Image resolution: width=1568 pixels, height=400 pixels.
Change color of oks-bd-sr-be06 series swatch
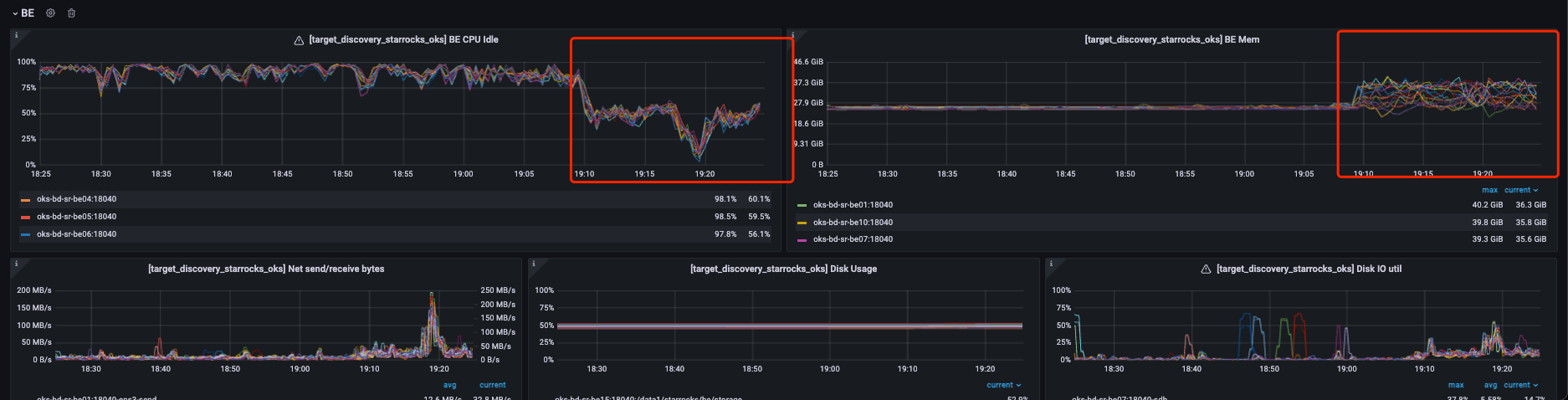tap(25, 235)
